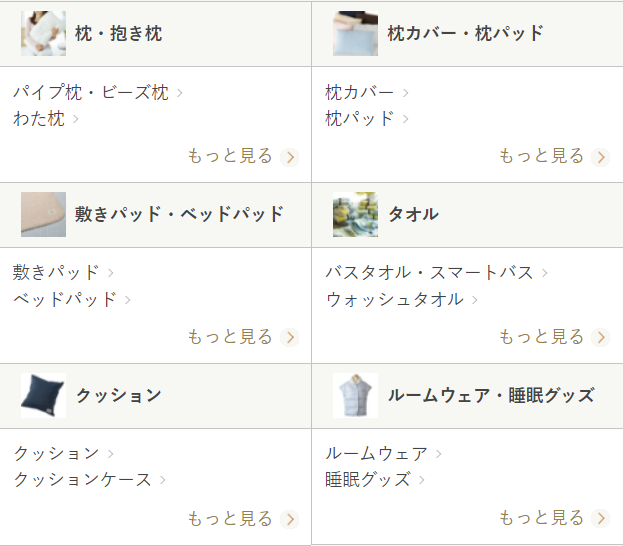Click the roomwear vest thumbnail image
This screenshot has width=623, height=546.
pos(355,395)
